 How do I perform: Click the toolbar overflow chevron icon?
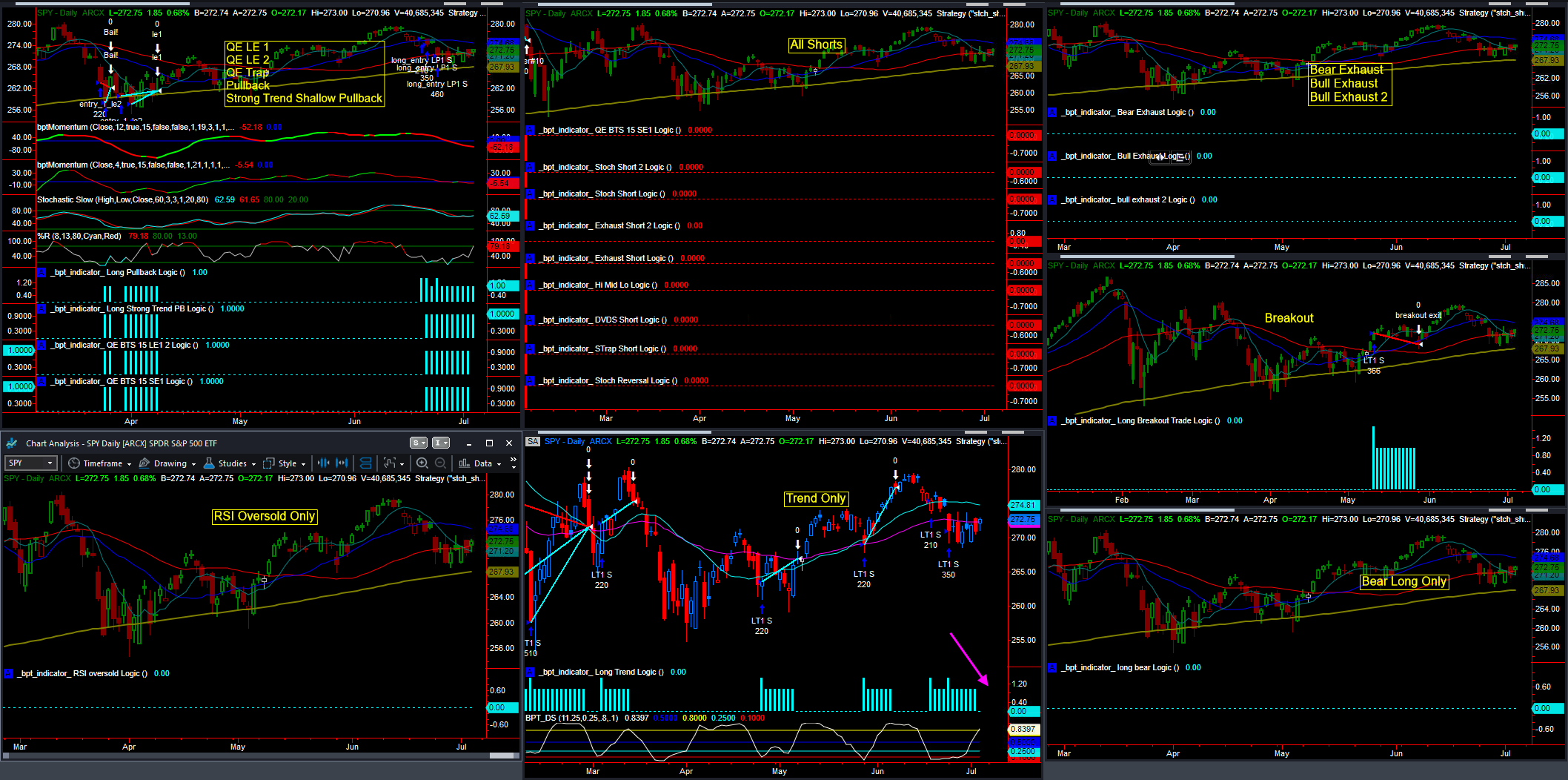tap(513, 463)
